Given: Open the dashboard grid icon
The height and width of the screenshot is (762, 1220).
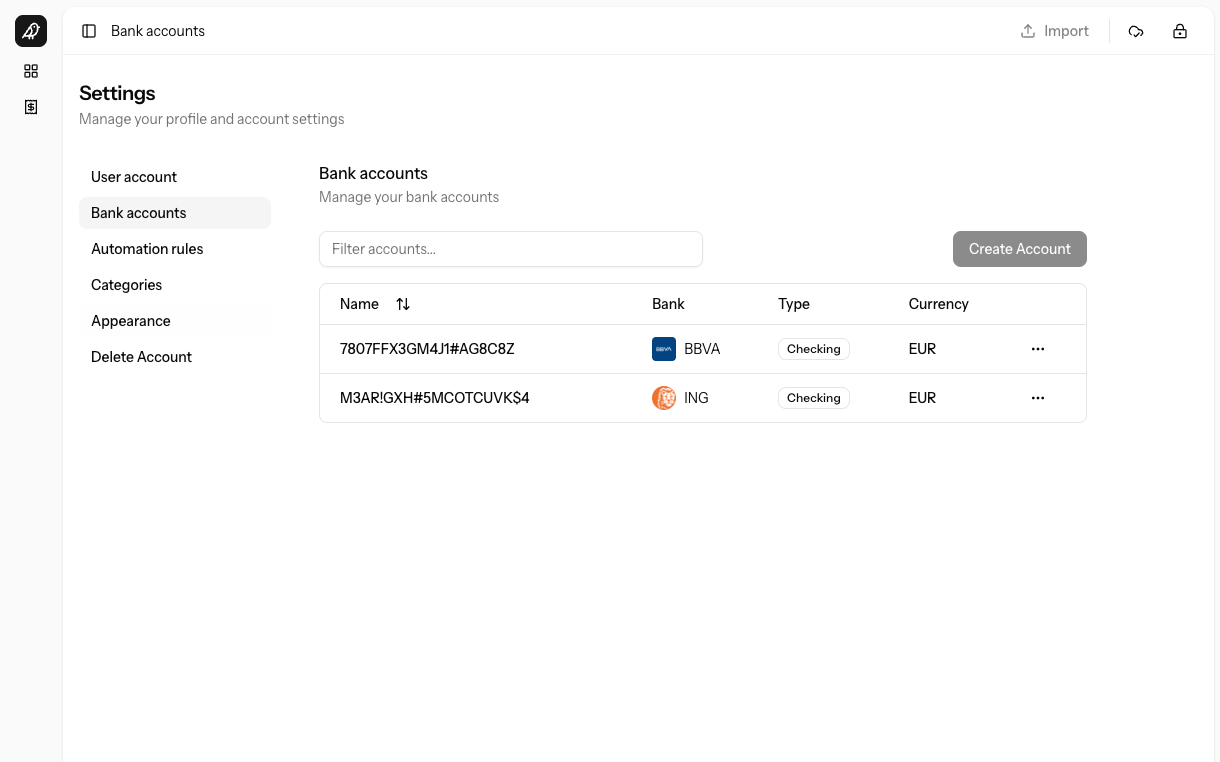Looking at the screenshot, I should pos(31,71).
